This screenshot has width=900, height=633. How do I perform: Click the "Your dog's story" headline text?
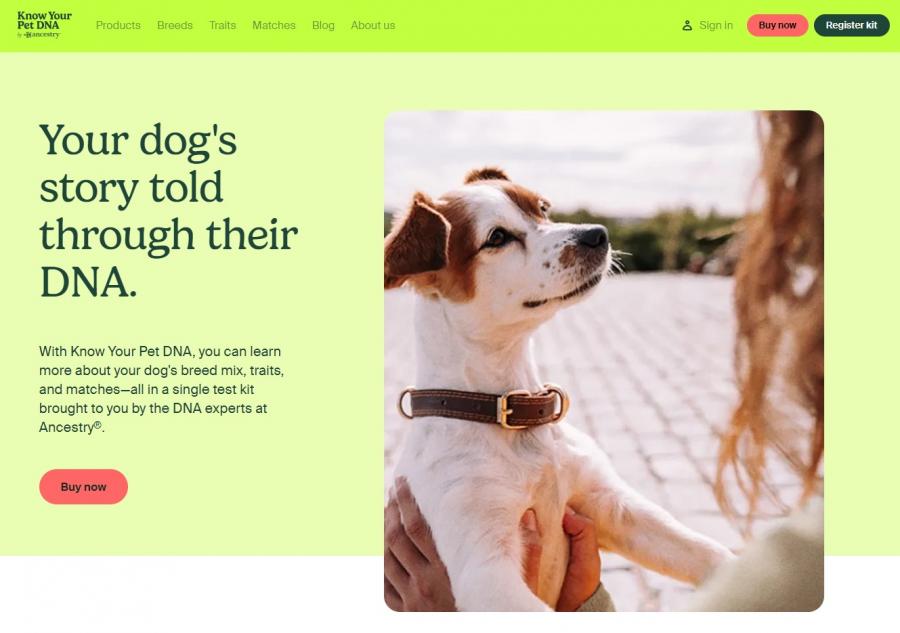coord(138,164)
